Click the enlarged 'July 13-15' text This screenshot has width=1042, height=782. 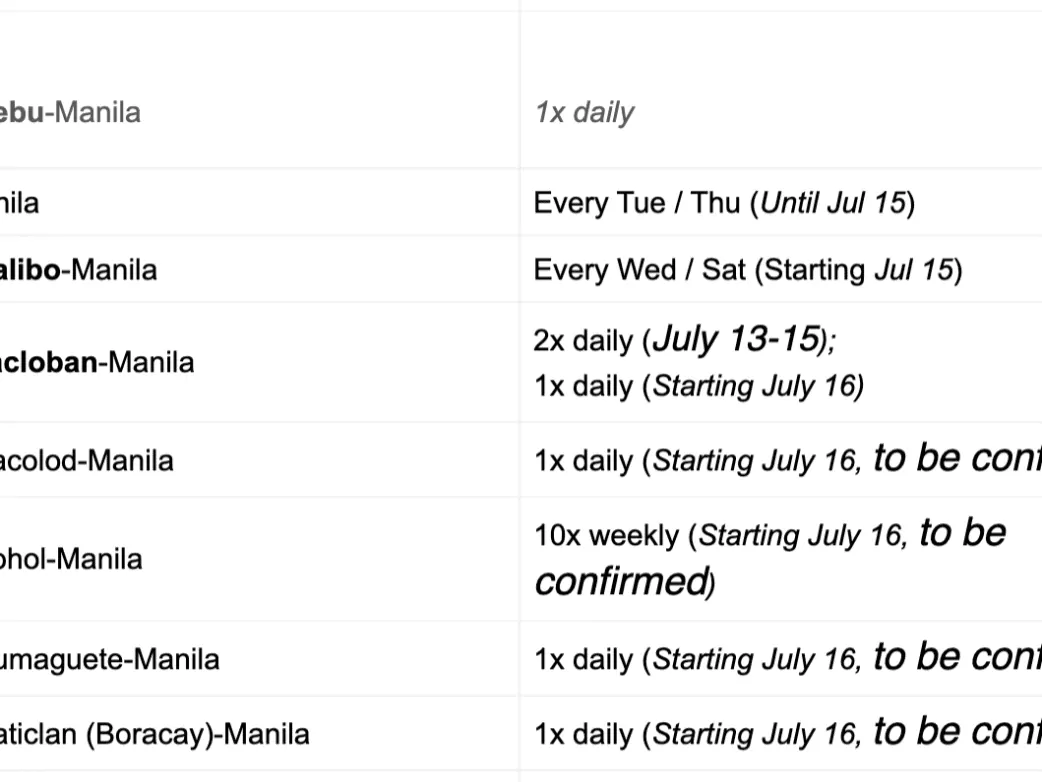[735, 339]
